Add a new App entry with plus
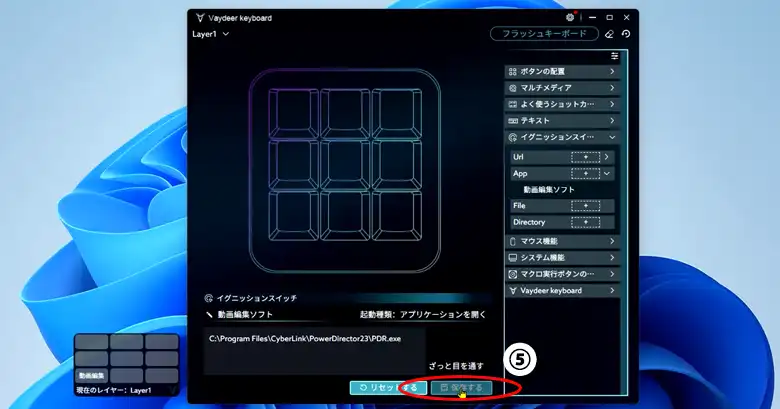Image resolution: width=780 pixels, height=409 pixels. point(585,174)
